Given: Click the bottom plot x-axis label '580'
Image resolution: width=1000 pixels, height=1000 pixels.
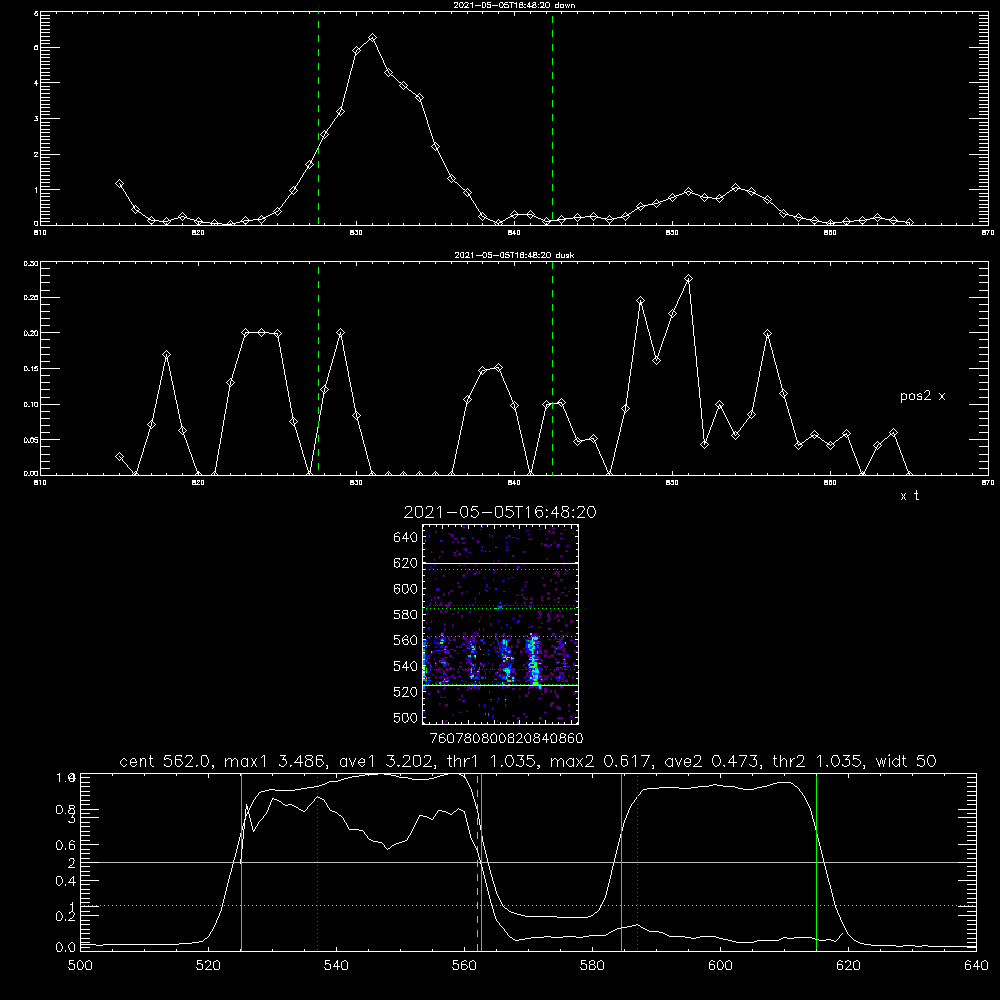Looking at the screenshot, I should 592,966.
